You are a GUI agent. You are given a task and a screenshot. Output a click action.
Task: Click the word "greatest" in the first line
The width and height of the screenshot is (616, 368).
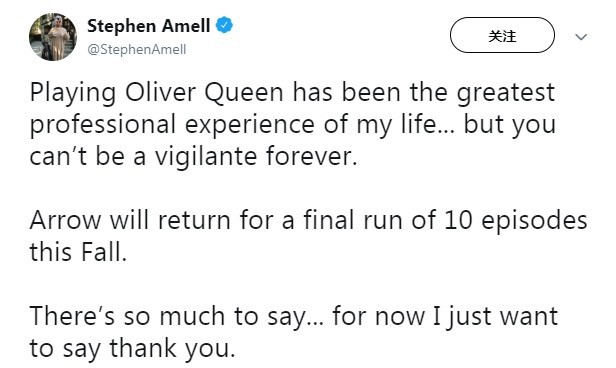point(506,93)
